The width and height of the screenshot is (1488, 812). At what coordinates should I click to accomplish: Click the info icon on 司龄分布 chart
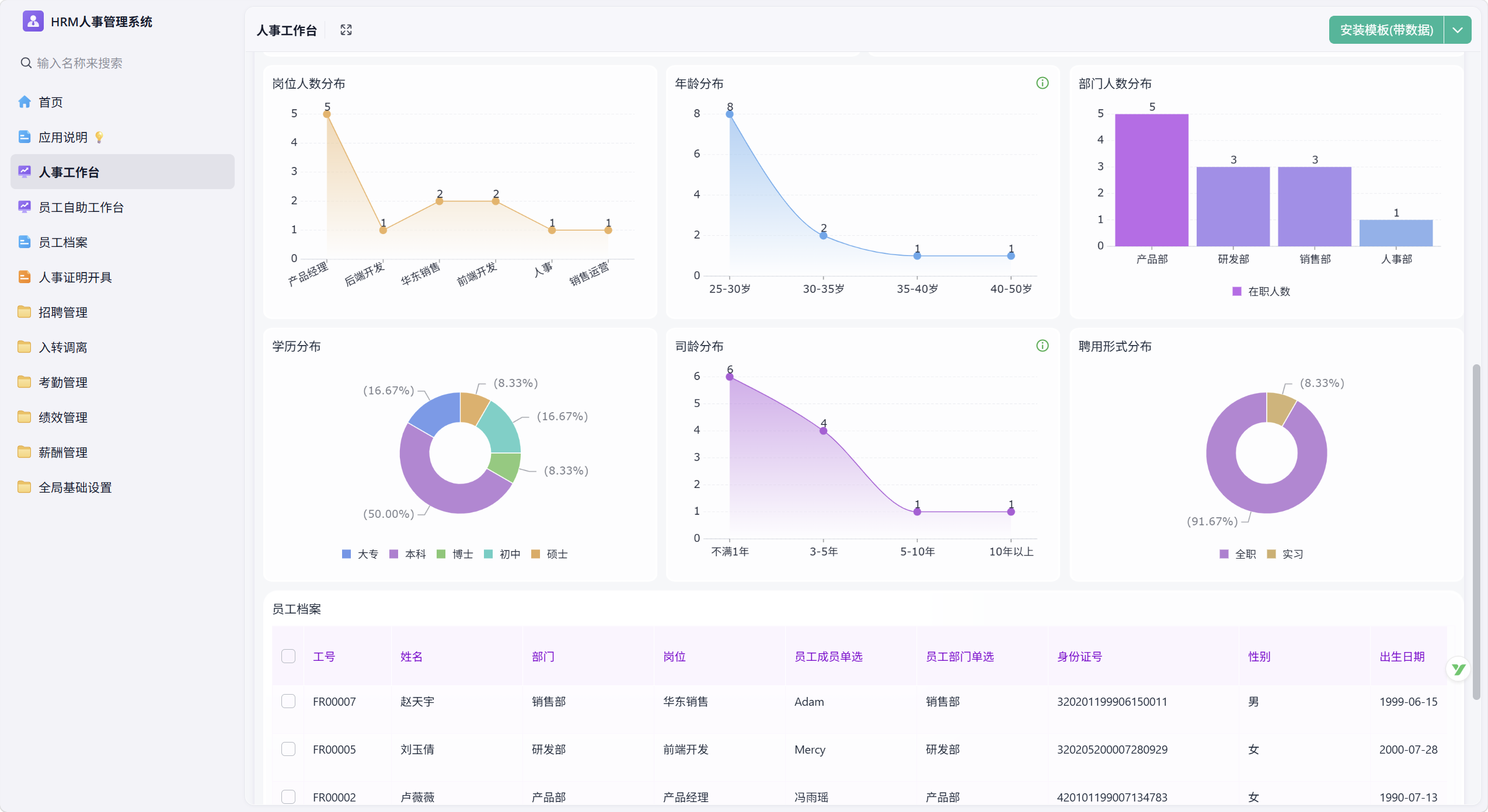click(x=1042, y=346)
